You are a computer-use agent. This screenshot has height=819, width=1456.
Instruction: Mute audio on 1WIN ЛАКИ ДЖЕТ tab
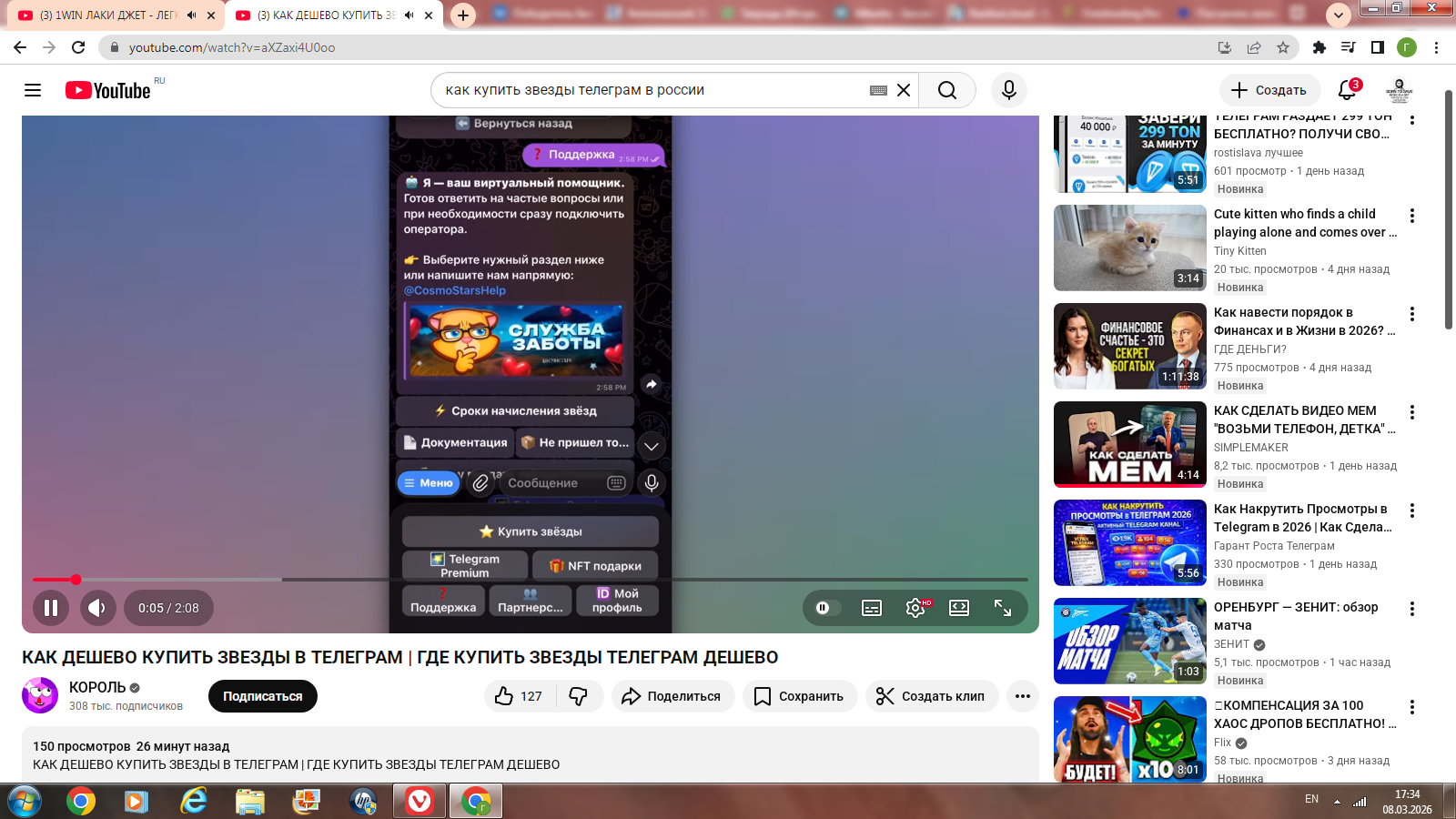192,15
